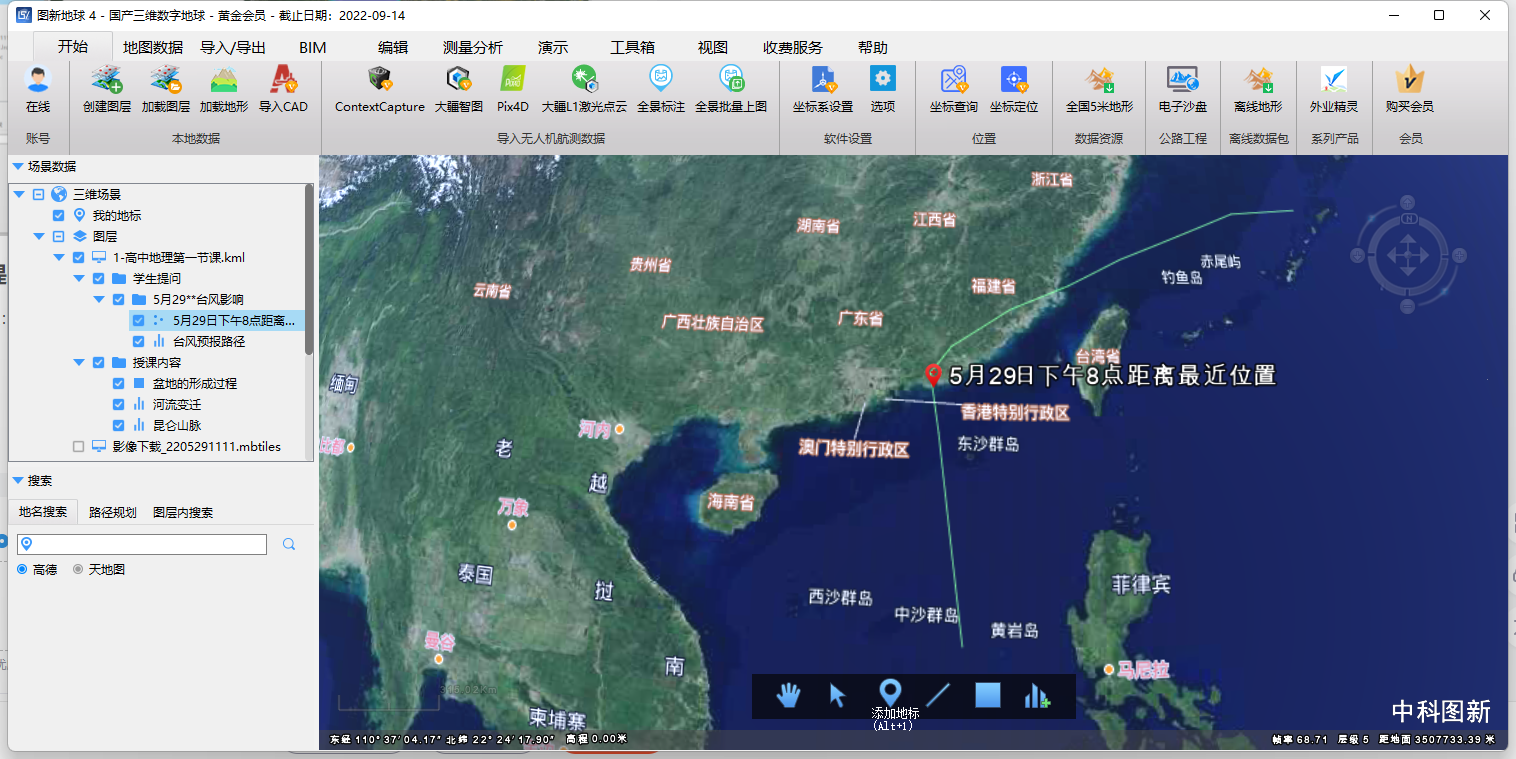The image size is (1516, 759).
Task: Open 收费服务 ribbon tab
Action: pyautogui.click(x=793, y=47)
